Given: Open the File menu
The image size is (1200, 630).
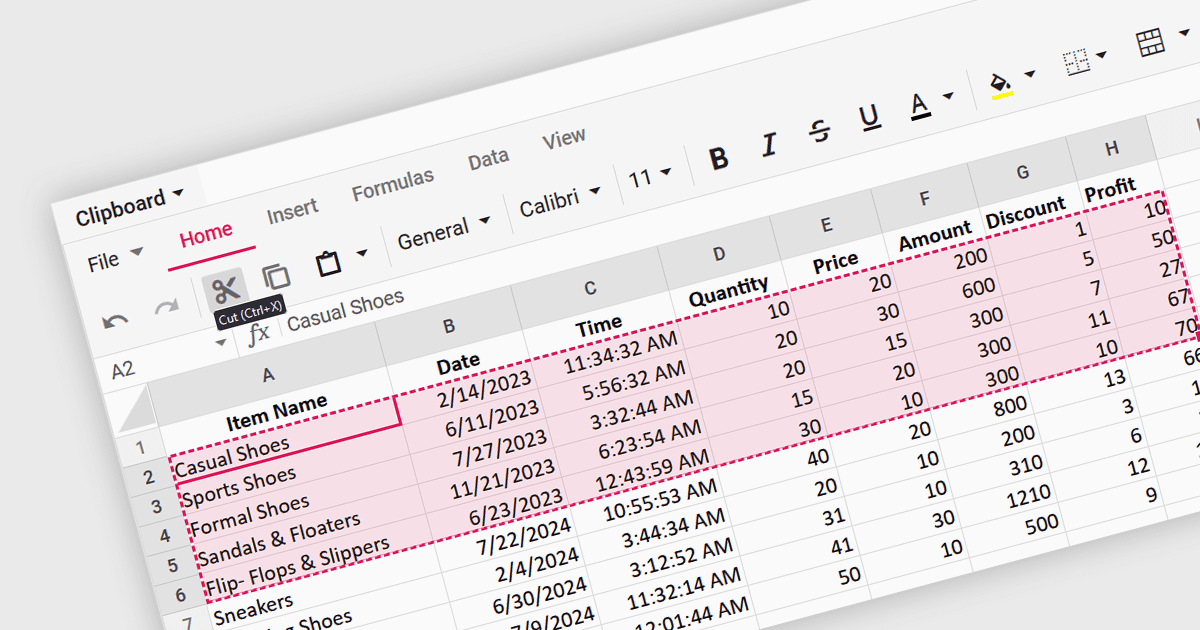Looking at the screenshot, I should point(115,259).
